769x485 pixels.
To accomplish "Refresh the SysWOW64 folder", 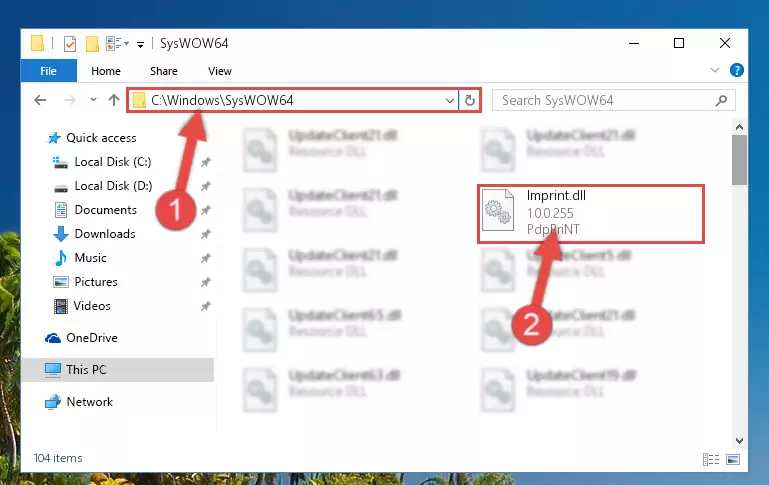I will [470, 101].
